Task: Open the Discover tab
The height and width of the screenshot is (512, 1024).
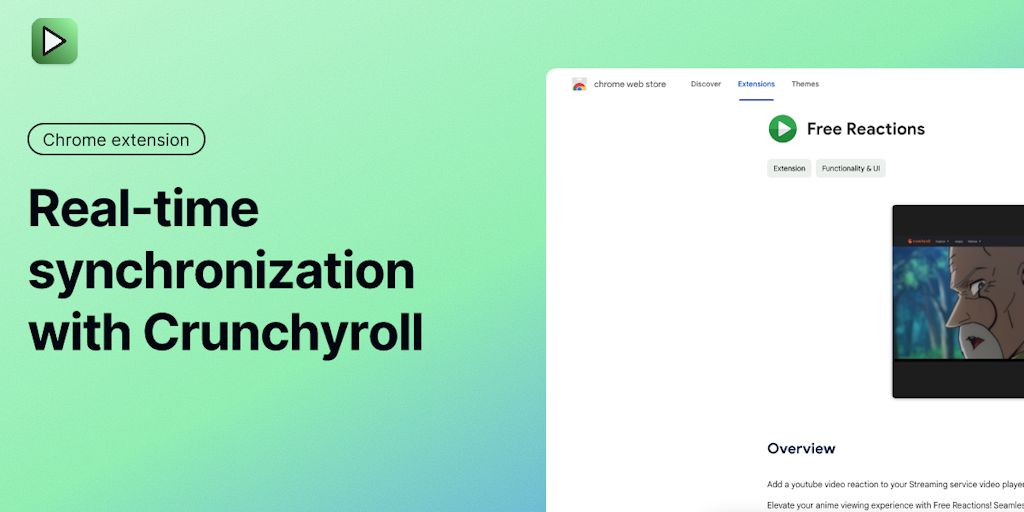Action: 706,84
